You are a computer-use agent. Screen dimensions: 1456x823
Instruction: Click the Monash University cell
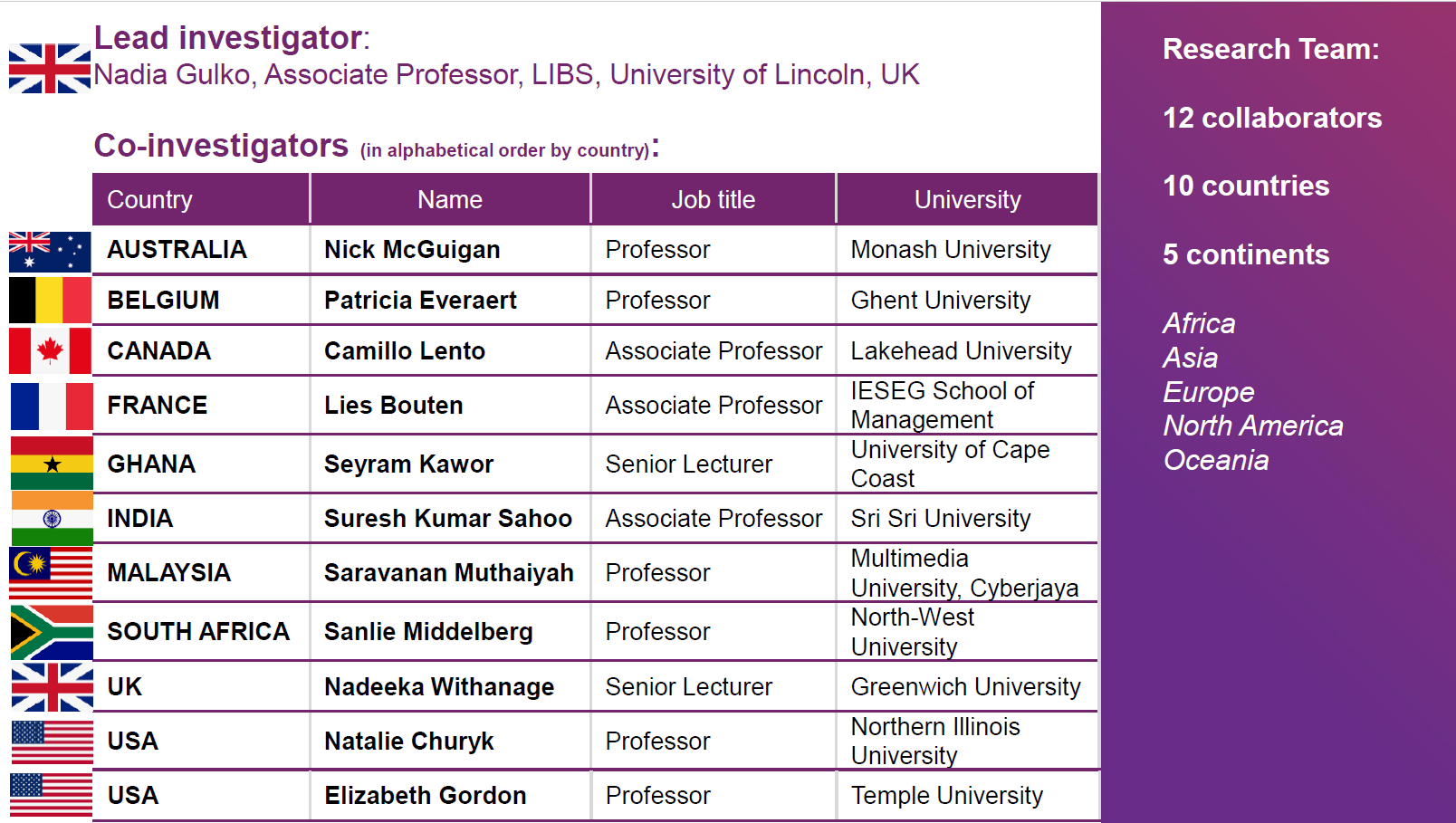tap(951, 250)
